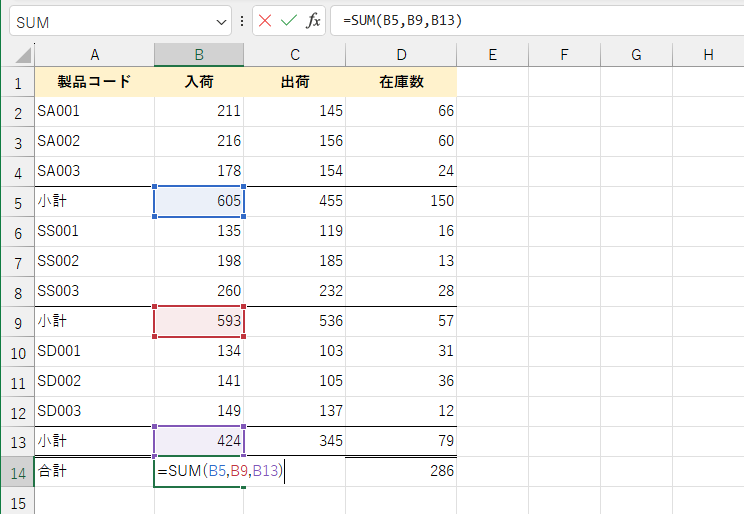
Task: Select cell with value 260
Action: [199, 291]
